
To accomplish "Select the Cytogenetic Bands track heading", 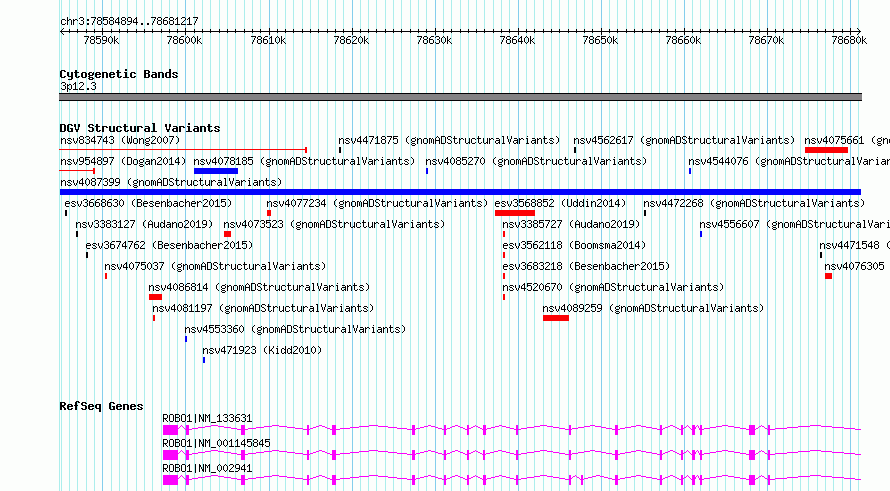I will pos(119,74).
